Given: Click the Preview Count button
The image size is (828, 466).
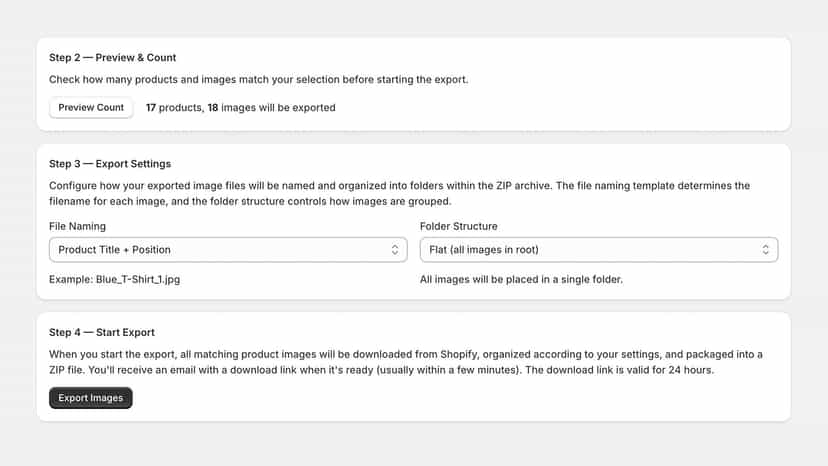Looking at the screenshot, I should pyautogui.click(x=91, y=107).
